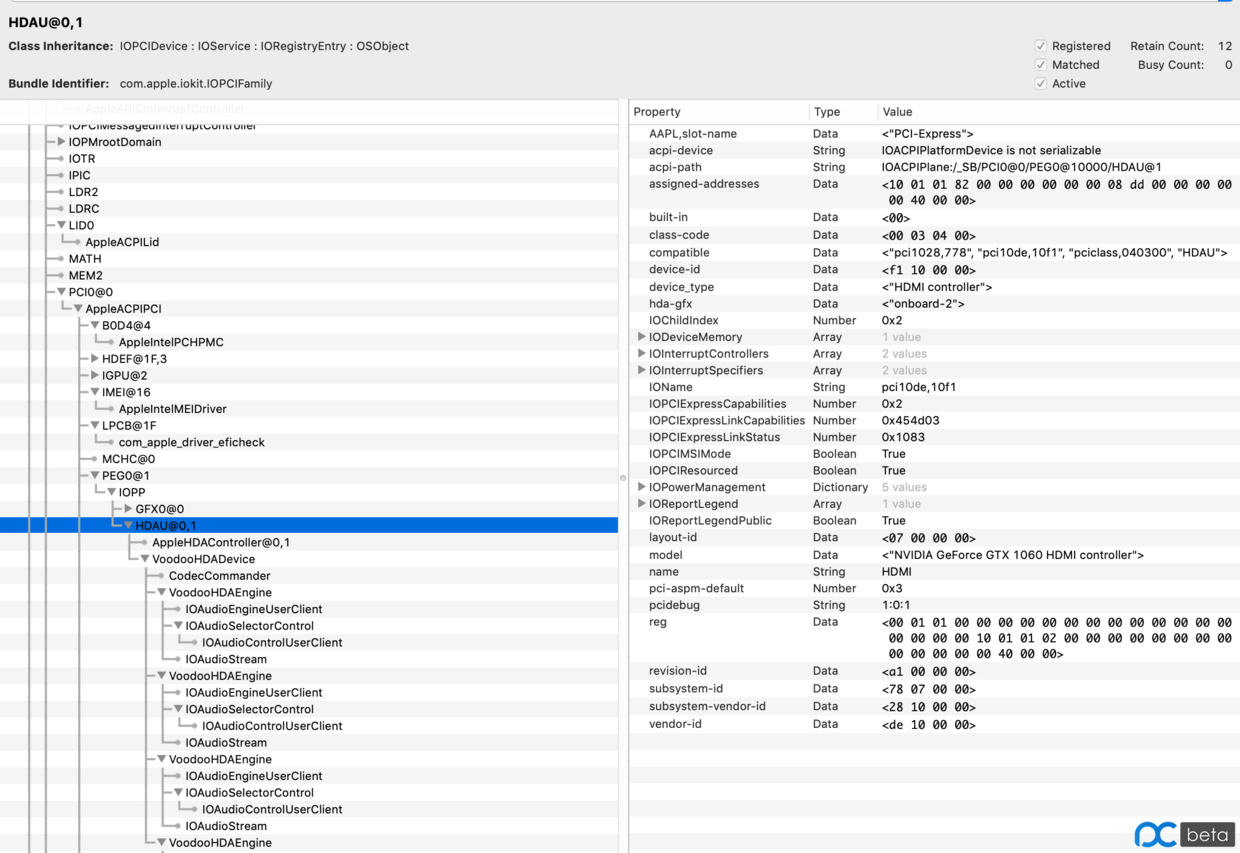
Task: Expand the IOPMrootDomain tree node
Action: point(61,142)
